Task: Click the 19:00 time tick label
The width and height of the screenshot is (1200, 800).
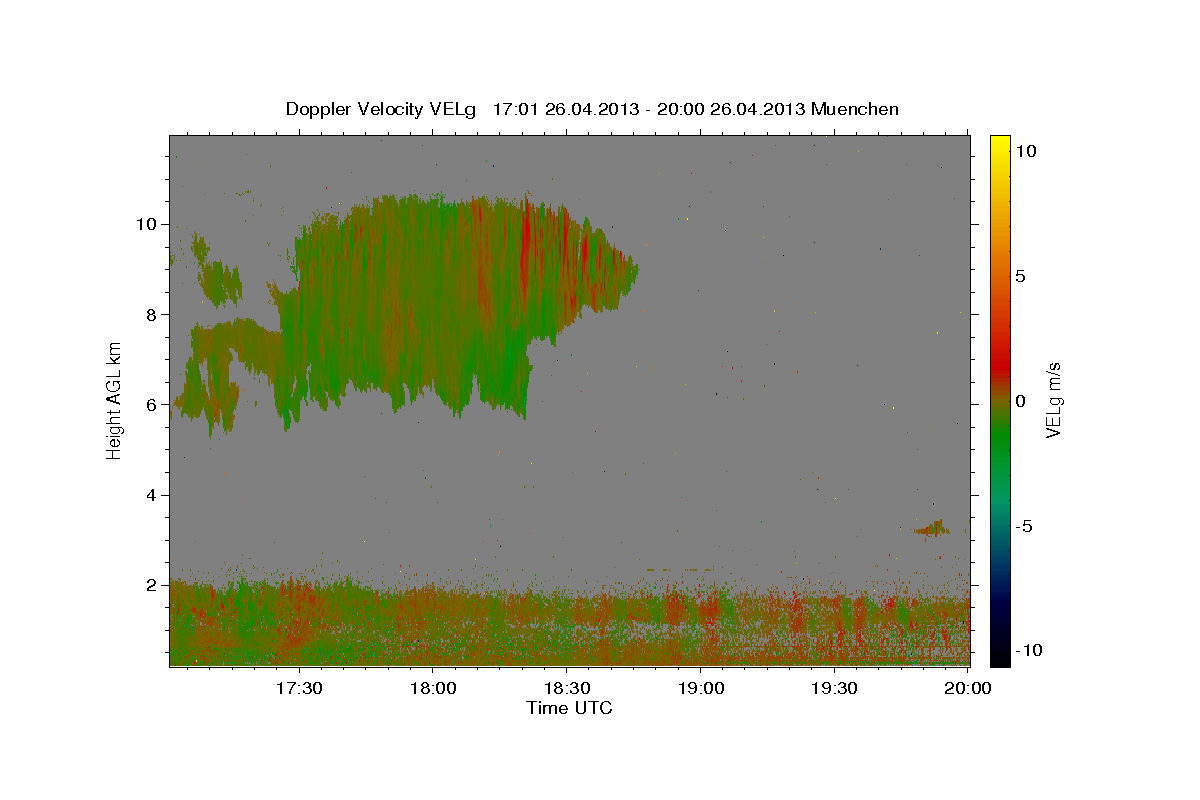Action: point(700,688)
